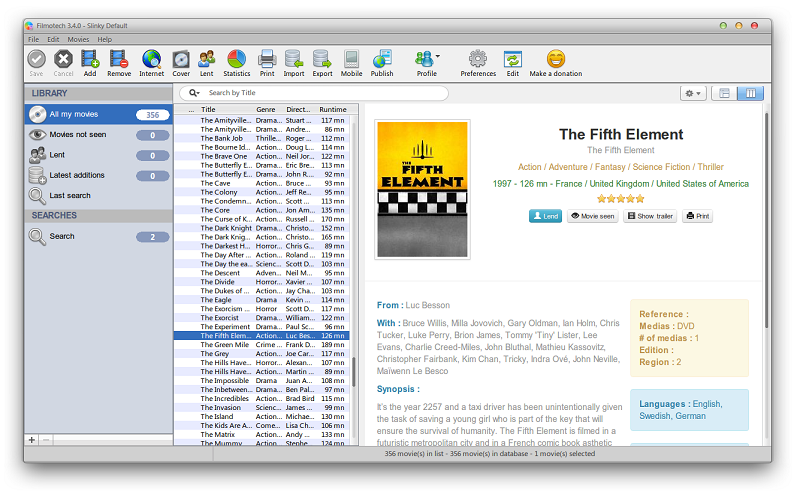The image size is (800, 495).
Task: Click Make a donation smiley icon
Action: point(556,63)
